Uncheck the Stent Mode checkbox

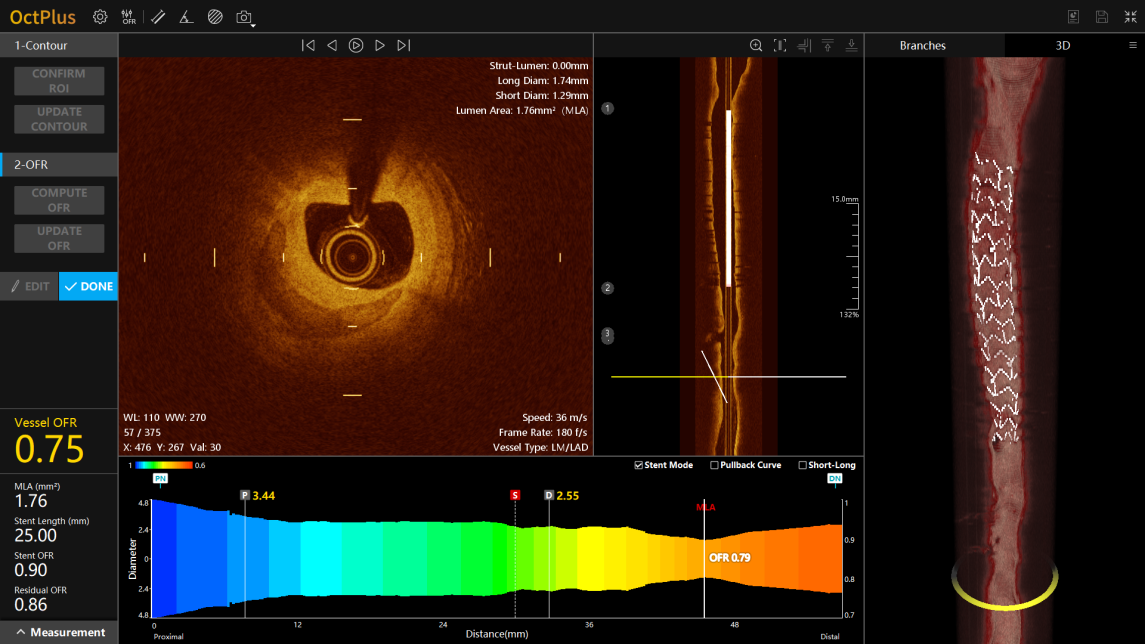coord(639,465)
